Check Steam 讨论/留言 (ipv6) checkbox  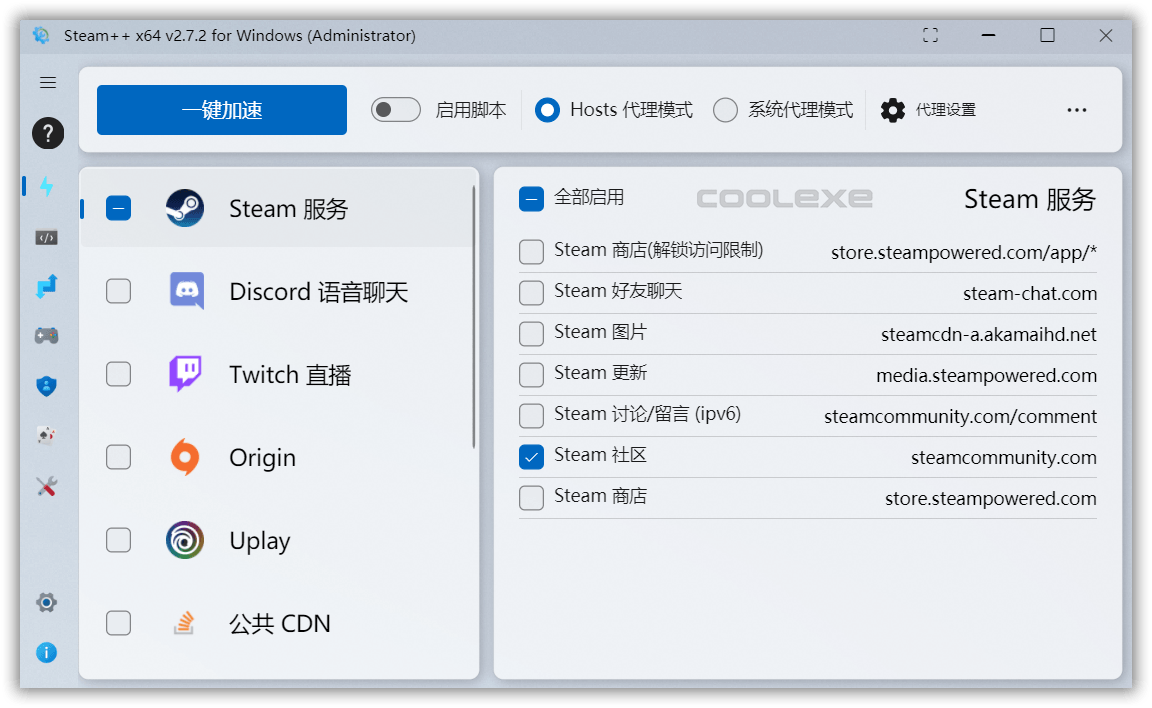(x=531, y=416)
